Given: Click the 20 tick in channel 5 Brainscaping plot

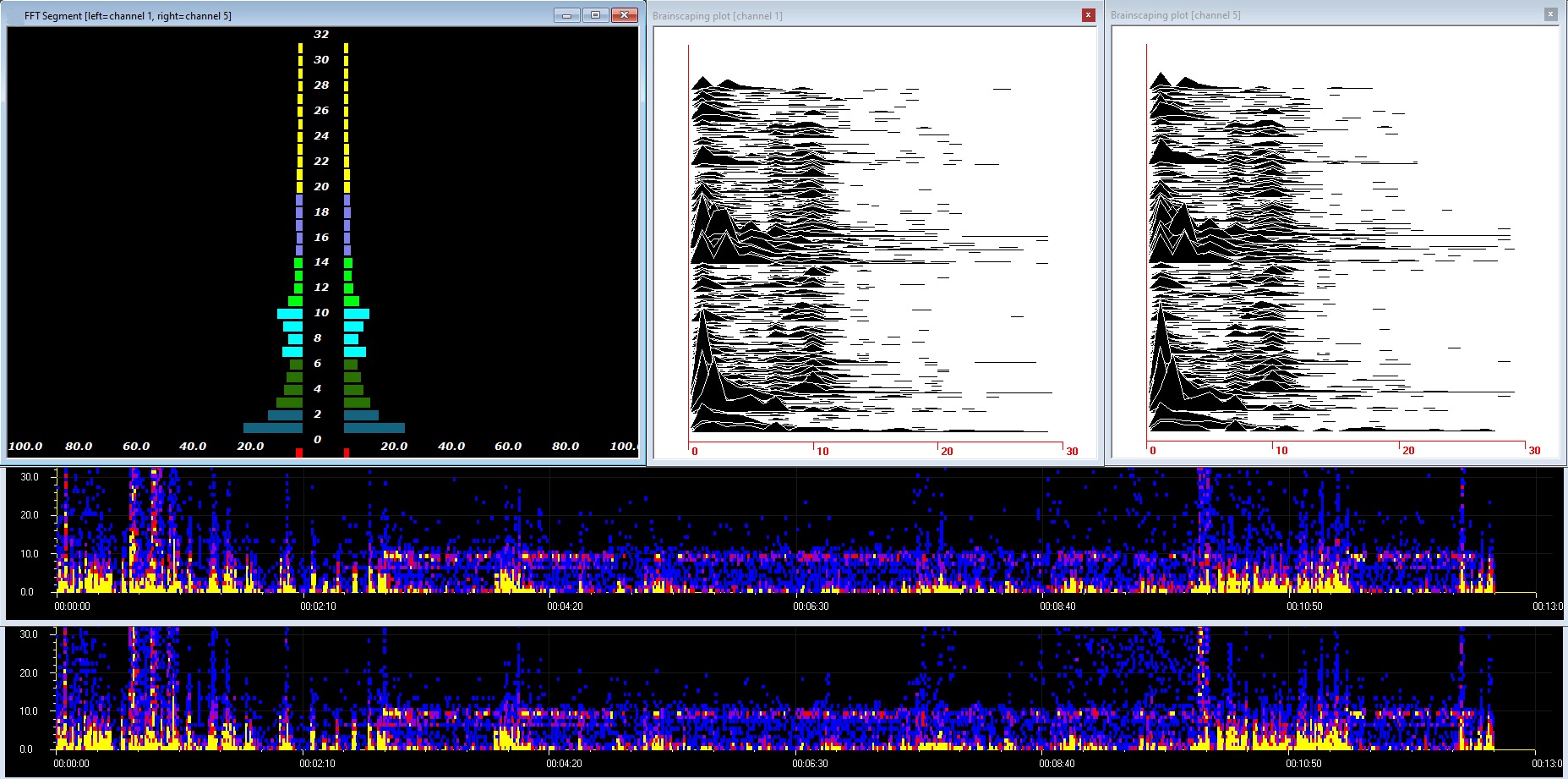Looking at the screenshot, I should click(1408, 451).
